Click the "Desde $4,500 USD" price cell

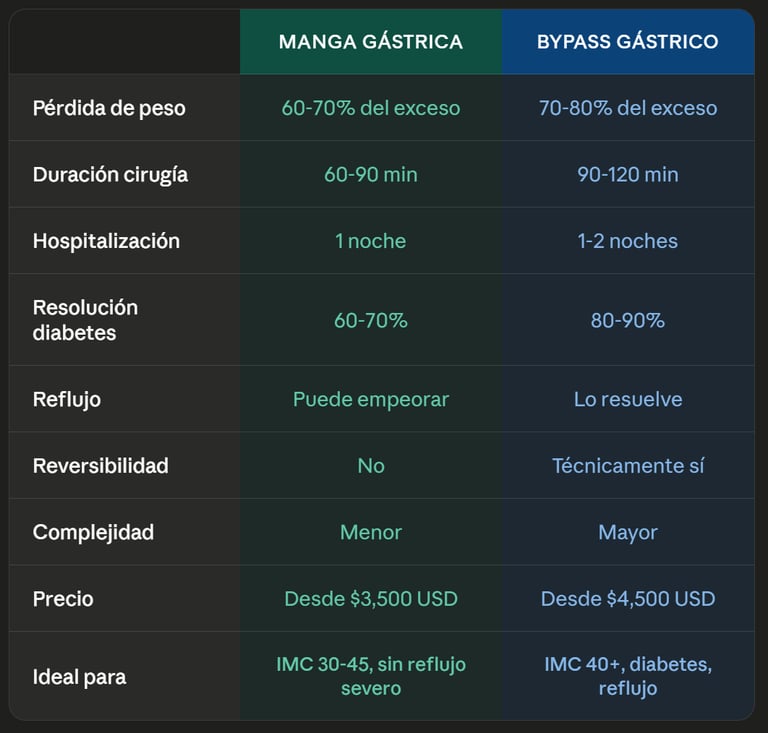tap(628, 599)
